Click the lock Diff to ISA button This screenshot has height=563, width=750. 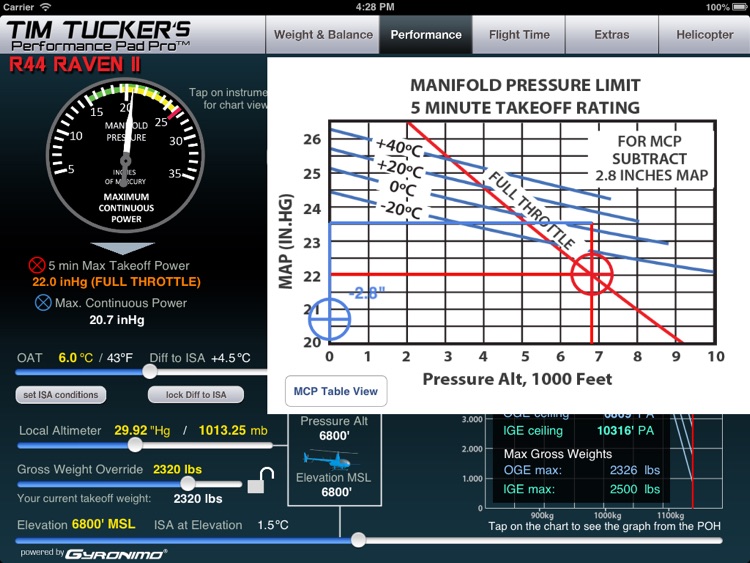(196, 395)
